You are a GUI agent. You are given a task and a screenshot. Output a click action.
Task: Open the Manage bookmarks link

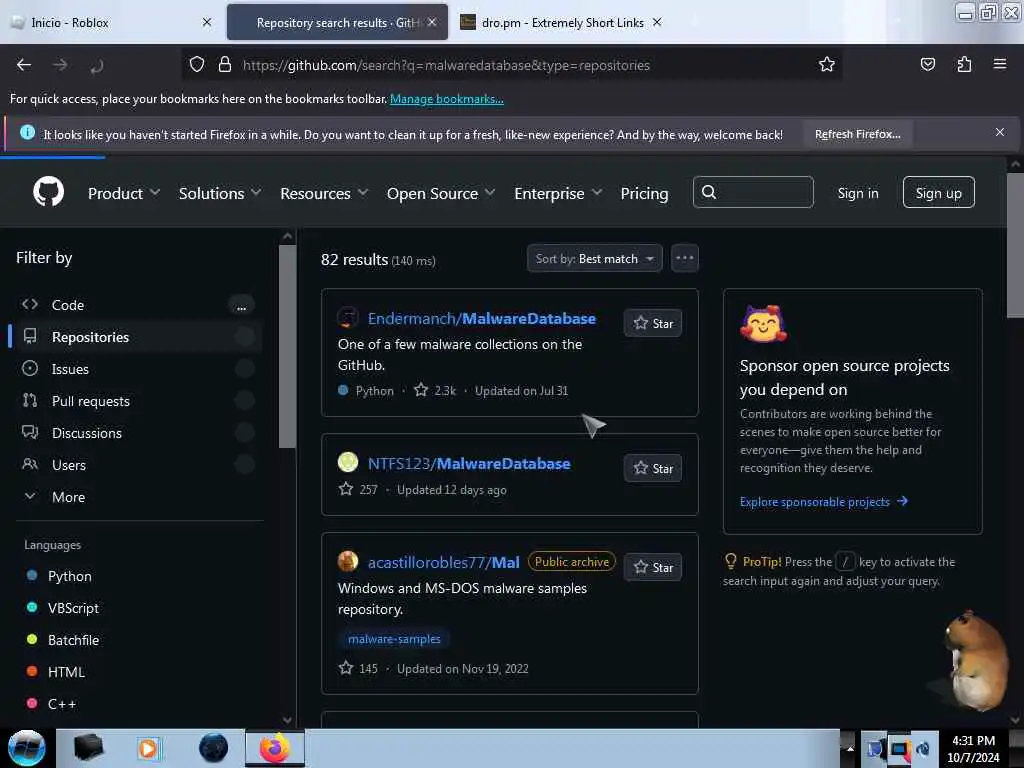point(447,99)
